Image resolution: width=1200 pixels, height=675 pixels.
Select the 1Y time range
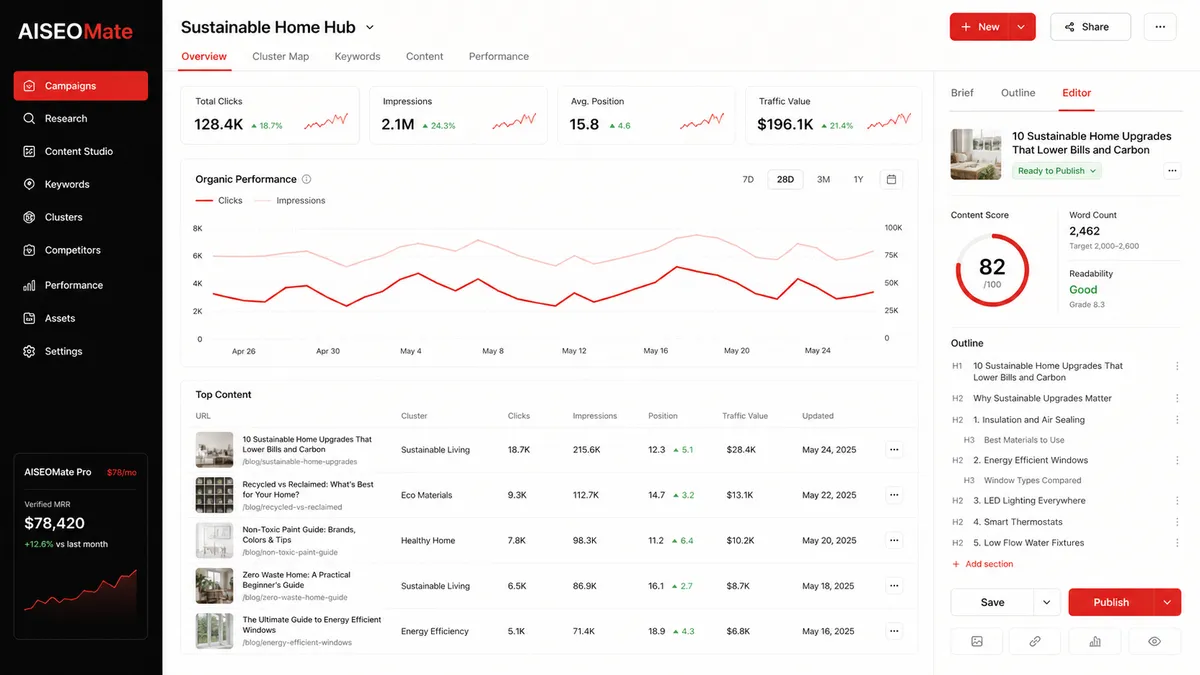[x=858, y=180]
